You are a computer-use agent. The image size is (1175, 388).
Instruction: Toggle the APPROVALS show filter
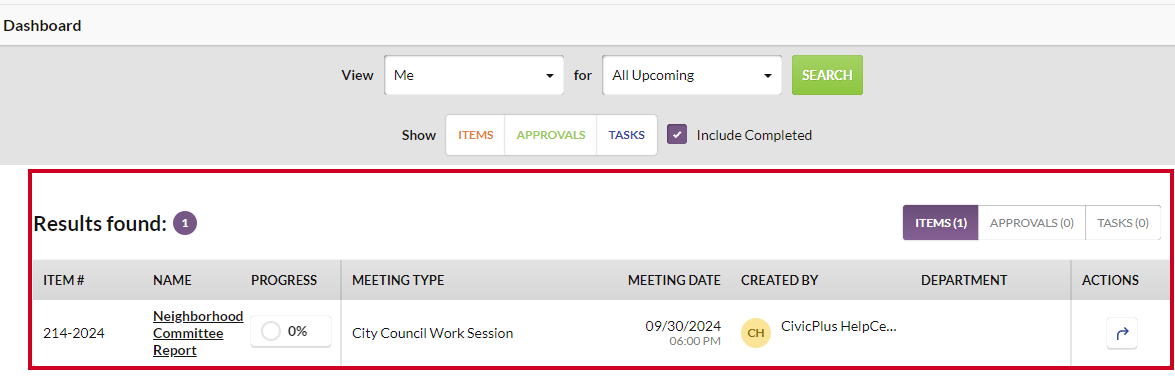551,135
